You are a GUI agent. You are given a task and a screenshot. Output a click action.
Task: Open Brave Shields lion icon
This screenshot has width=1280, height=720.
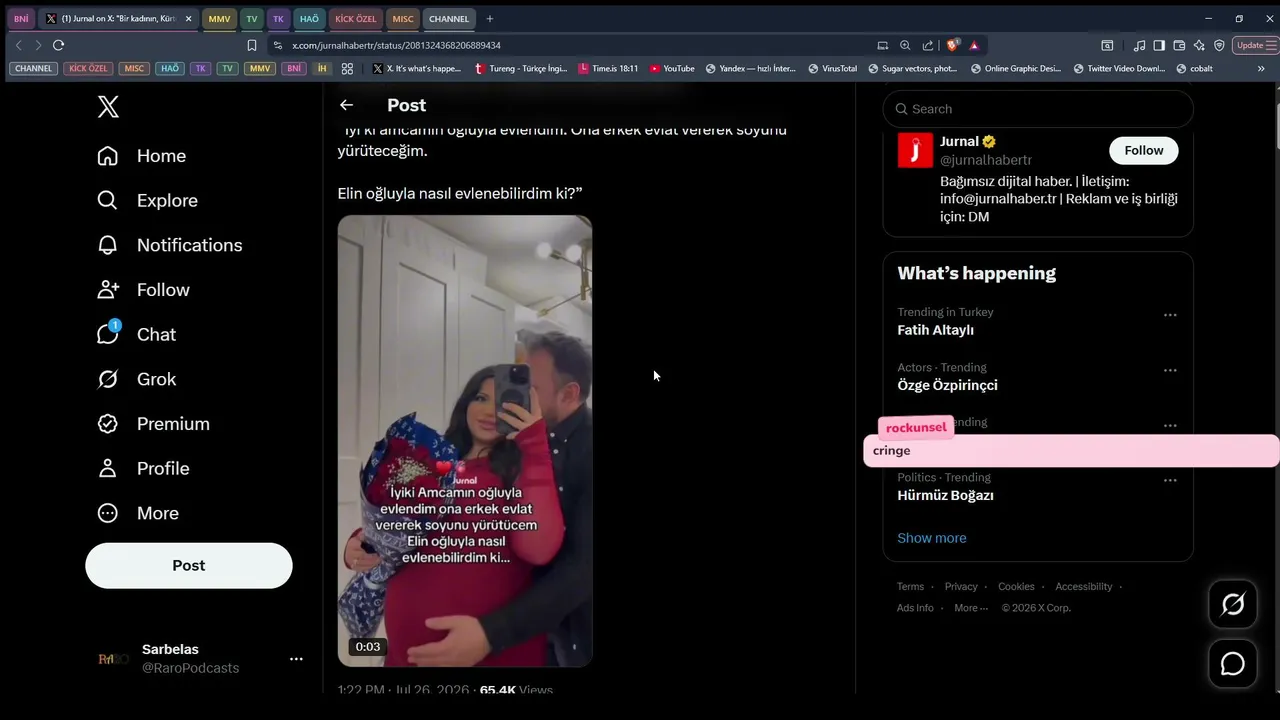point(952,45)
